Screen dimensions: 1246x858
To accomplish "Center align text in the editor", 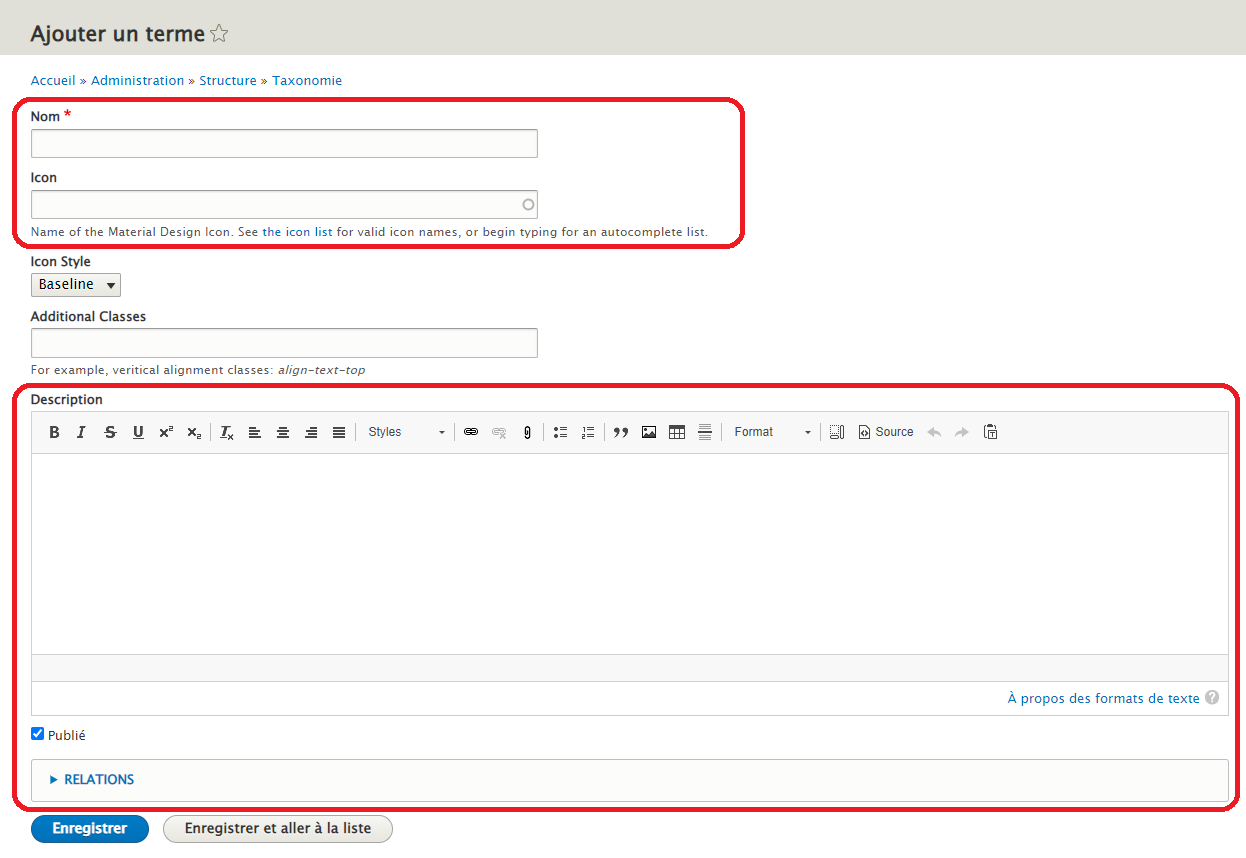I will coord(283,432).
